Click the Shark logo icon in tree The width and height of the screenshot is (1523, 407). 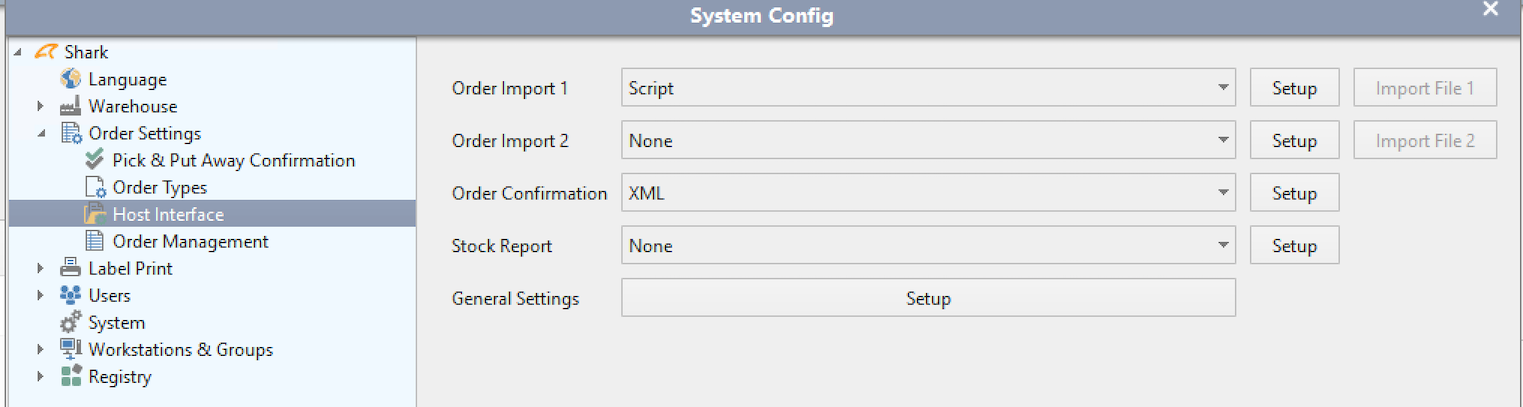[x=46, y=52]
